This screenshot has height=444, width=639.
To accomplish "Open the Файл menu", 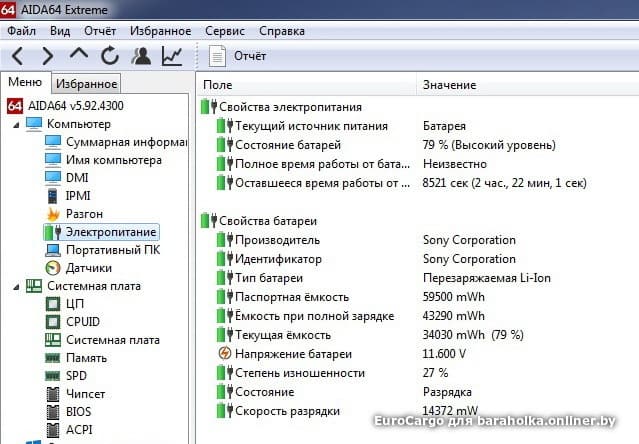I will tap(22, 31).
